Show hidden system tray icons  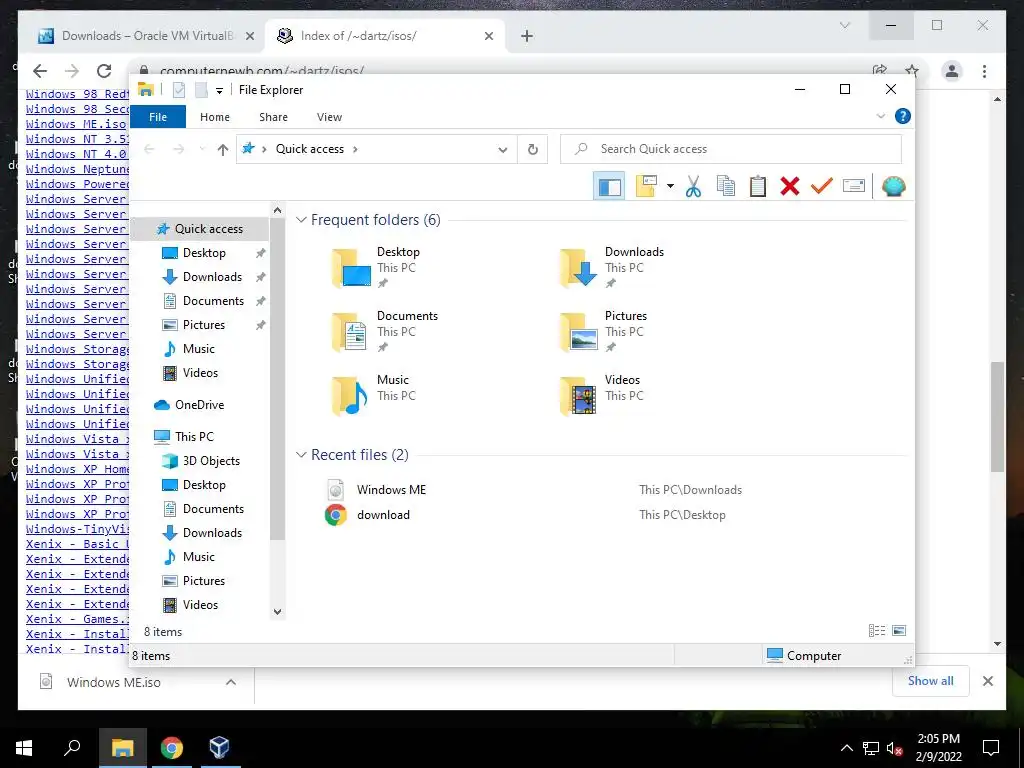(x=846, y=748)
